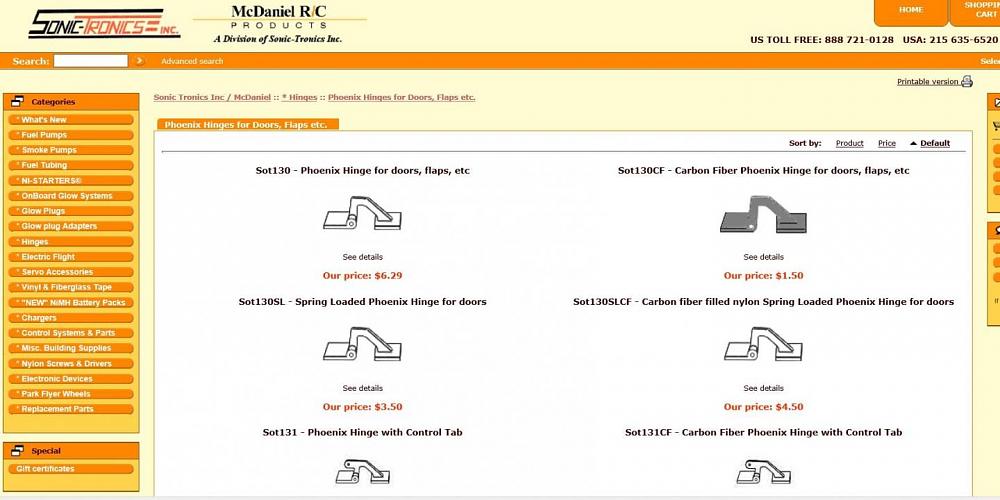Focus the Search text field

[x=91, y=61]
